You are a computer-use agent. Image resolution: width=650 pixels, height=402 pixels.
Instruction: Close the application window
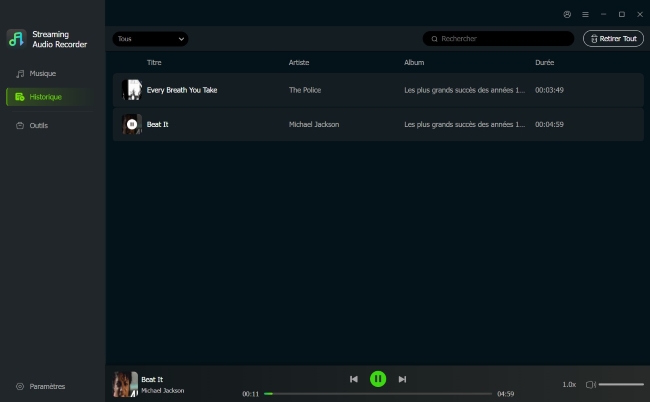(x=640, y=15)
